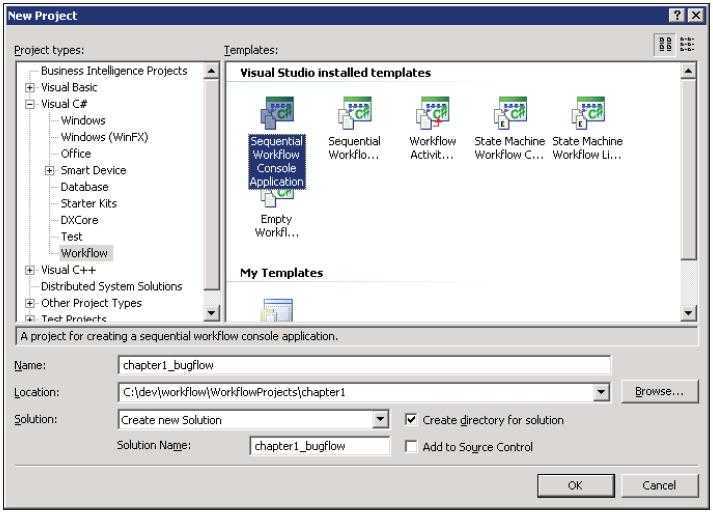Select the Workflow project type
Screen dimensions: 713x512
[85, 253]
